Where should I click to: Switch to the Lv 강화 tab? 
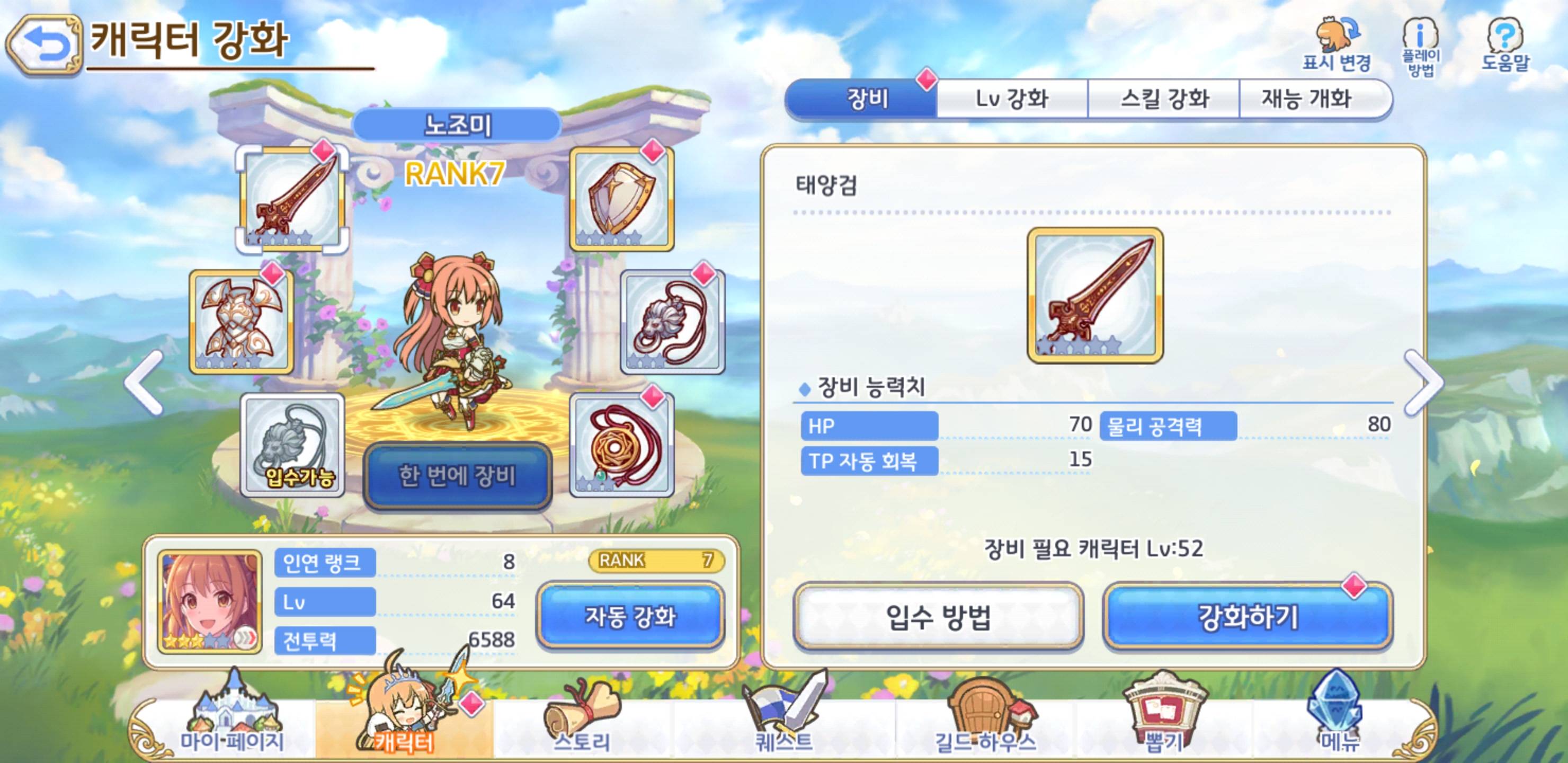(1012, 99)
